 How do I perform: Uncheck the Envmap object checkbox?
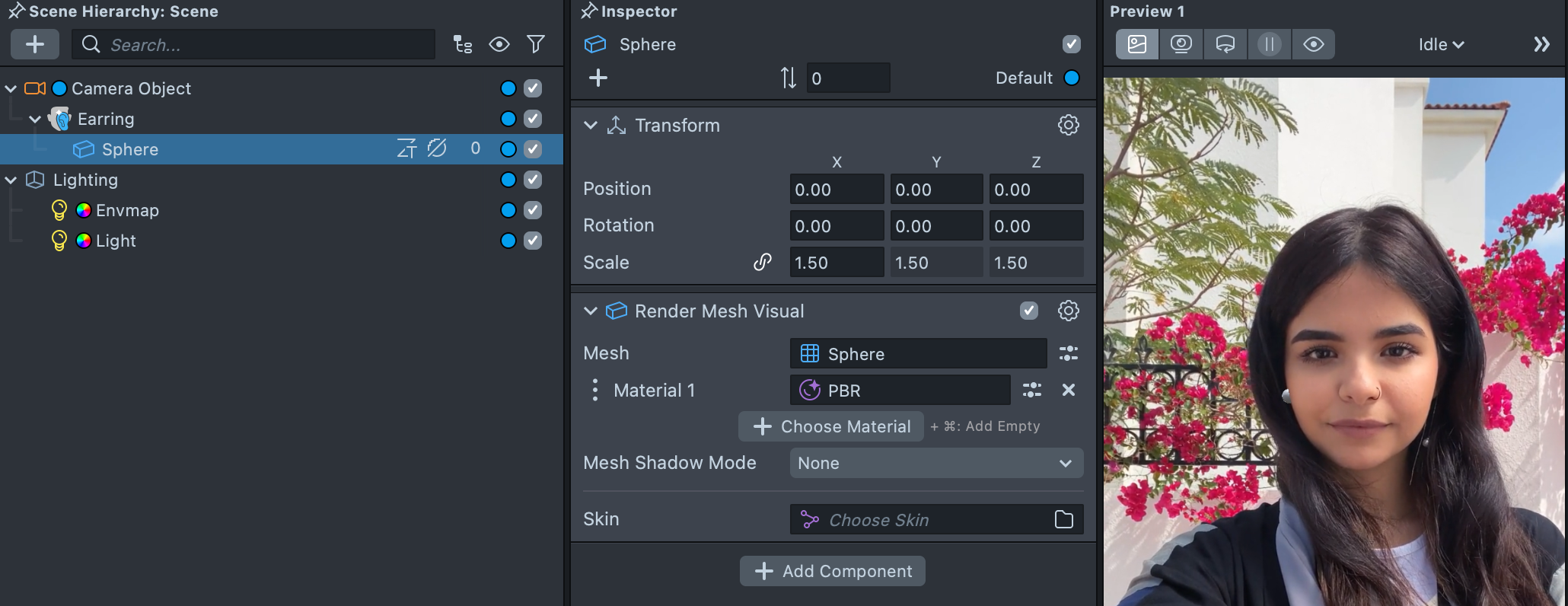pyautogui.click(x=533, y=210)
